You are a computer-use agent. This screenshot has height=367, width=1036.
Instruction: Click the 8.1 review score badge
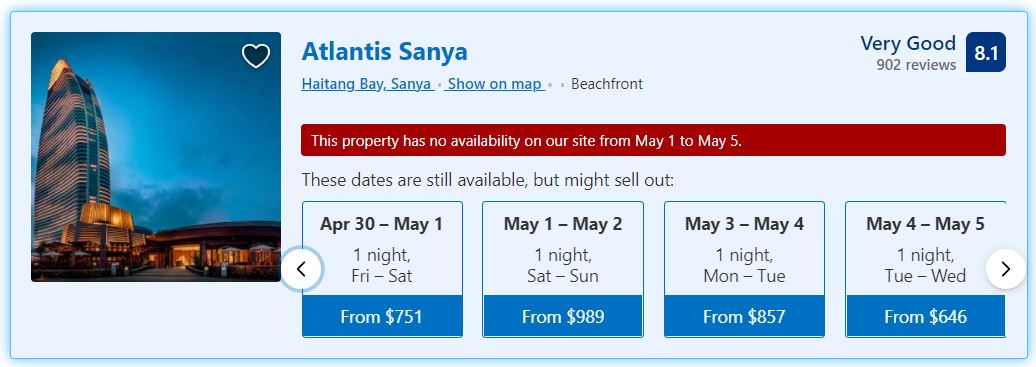click(x=986, y=52)
